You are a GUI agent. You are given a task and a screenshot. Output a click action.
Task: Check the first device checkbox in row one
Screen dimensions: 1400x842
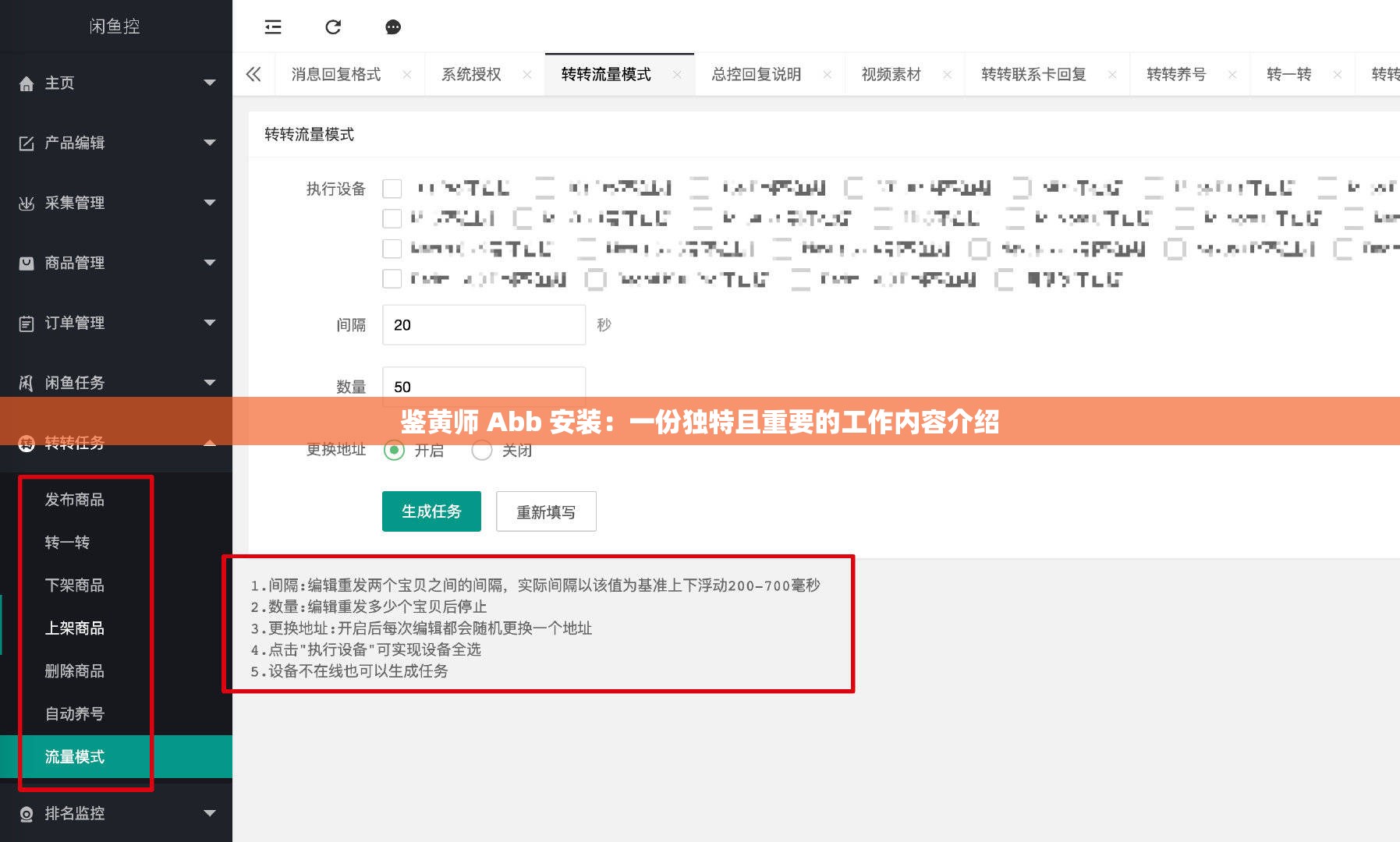point(392,189)
